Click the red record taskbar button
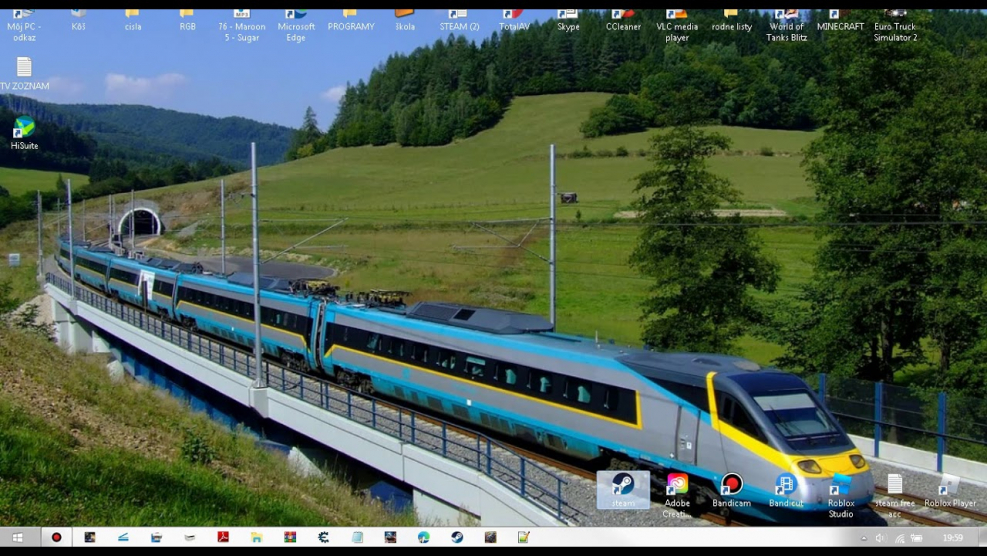 click(x=56, y=537)
